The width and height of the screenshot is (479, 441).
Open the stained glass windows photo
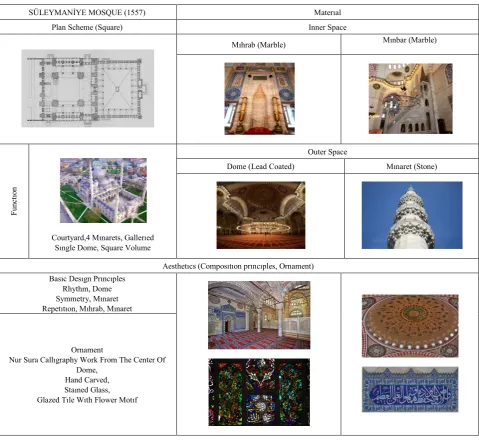(x=259, y=392)
